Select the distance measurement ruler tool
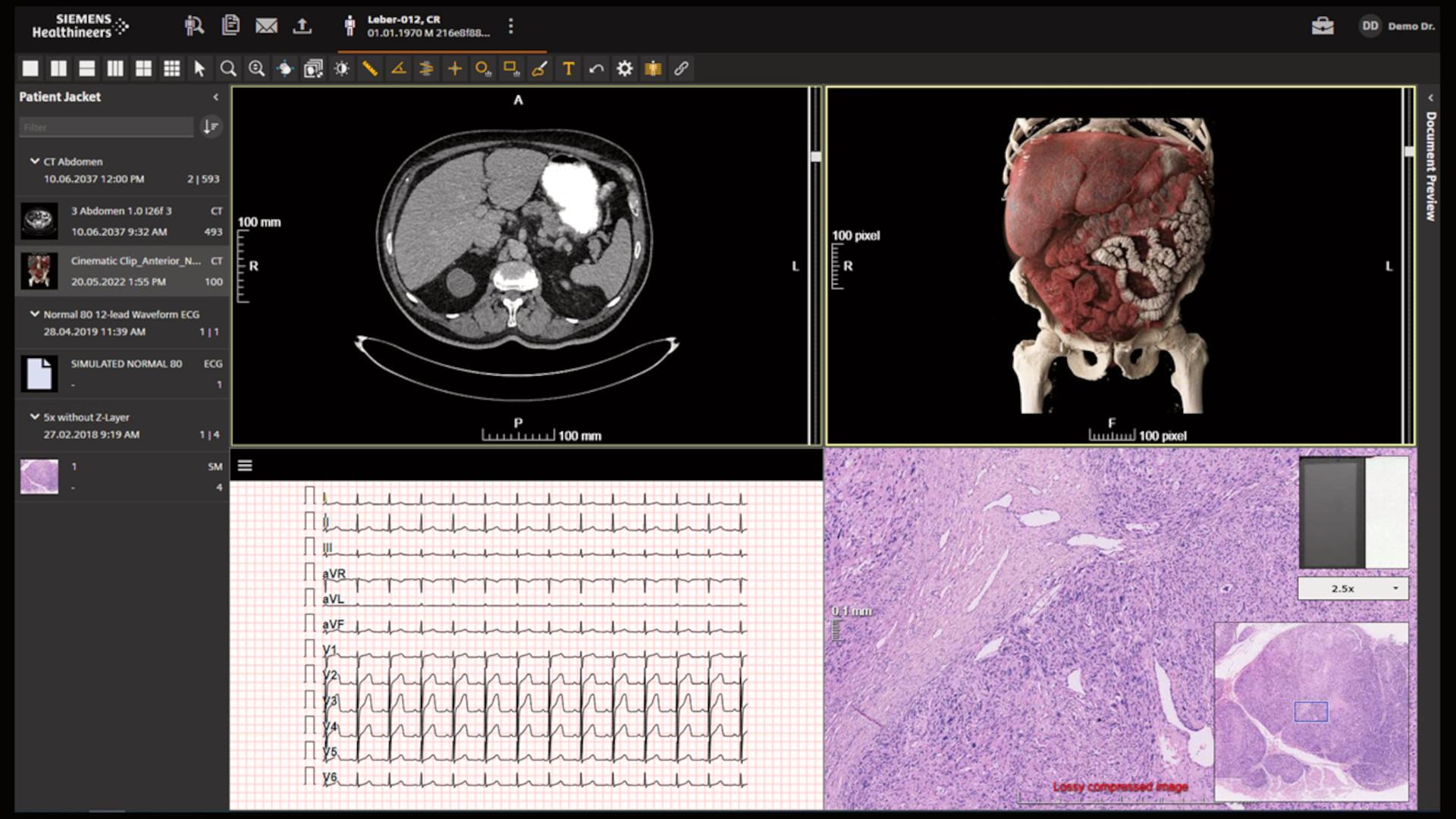1456x819 pixels. pos(370,68)
